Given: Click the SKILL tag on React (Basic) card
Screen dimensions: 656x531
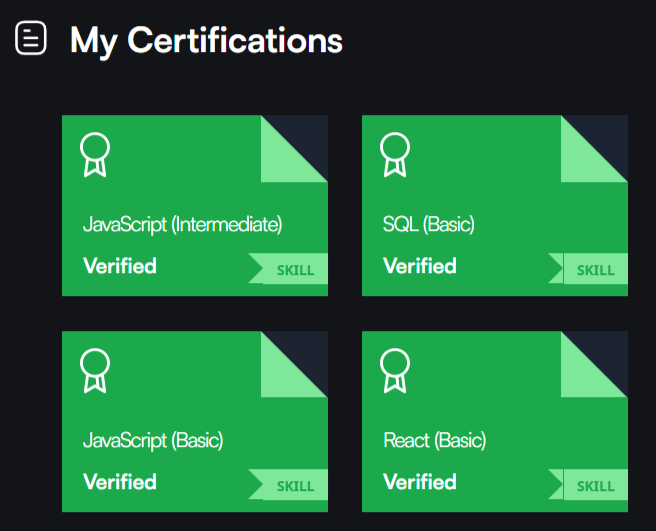Looking at the screenshot, I should (x=589, y=485).
